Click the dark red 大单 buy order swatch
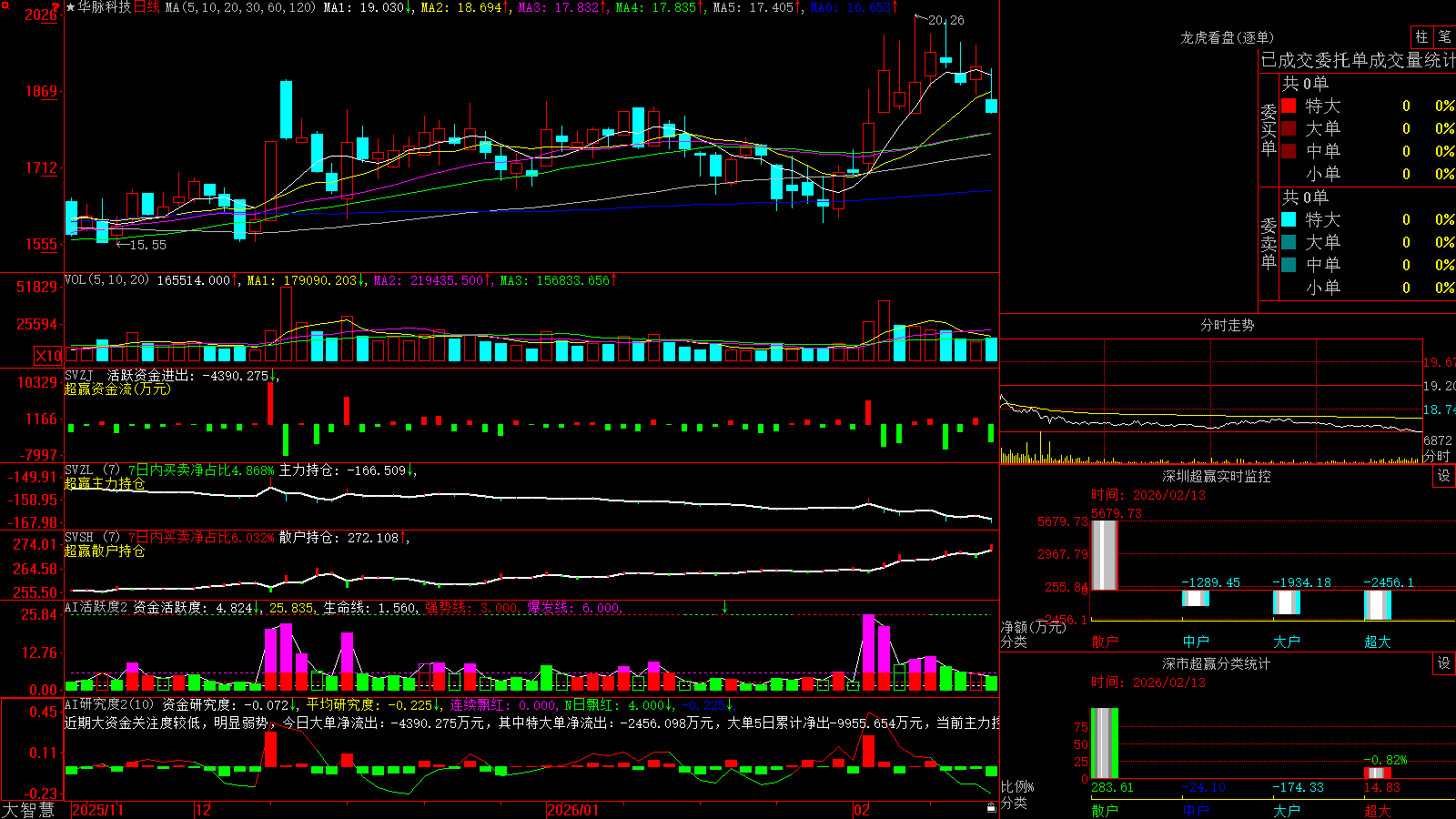Image resolution: width=1456 pixels, height=819 pixels. 1289,128
